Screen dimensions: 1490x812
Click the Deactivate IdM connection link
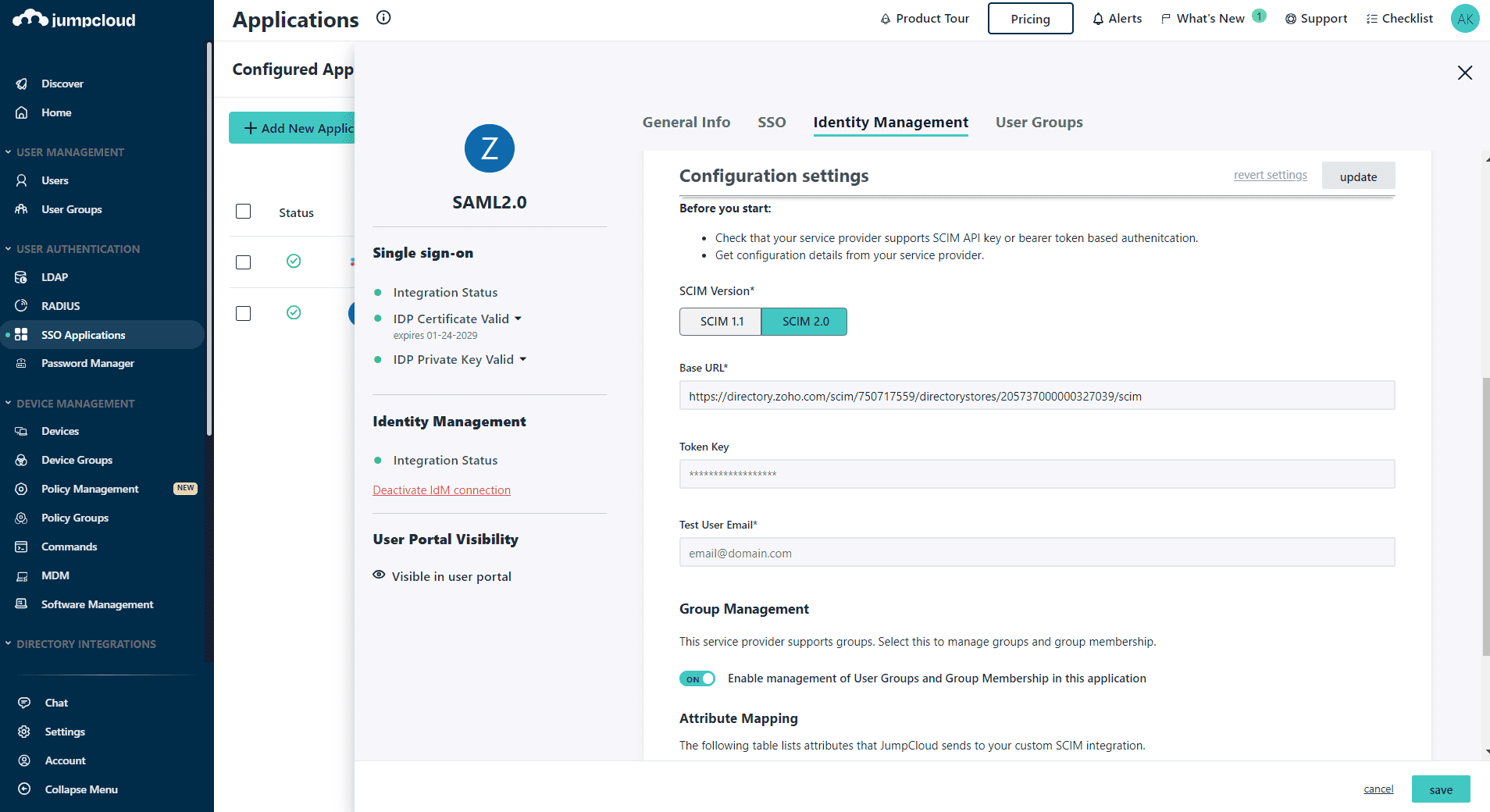point(442,490)
